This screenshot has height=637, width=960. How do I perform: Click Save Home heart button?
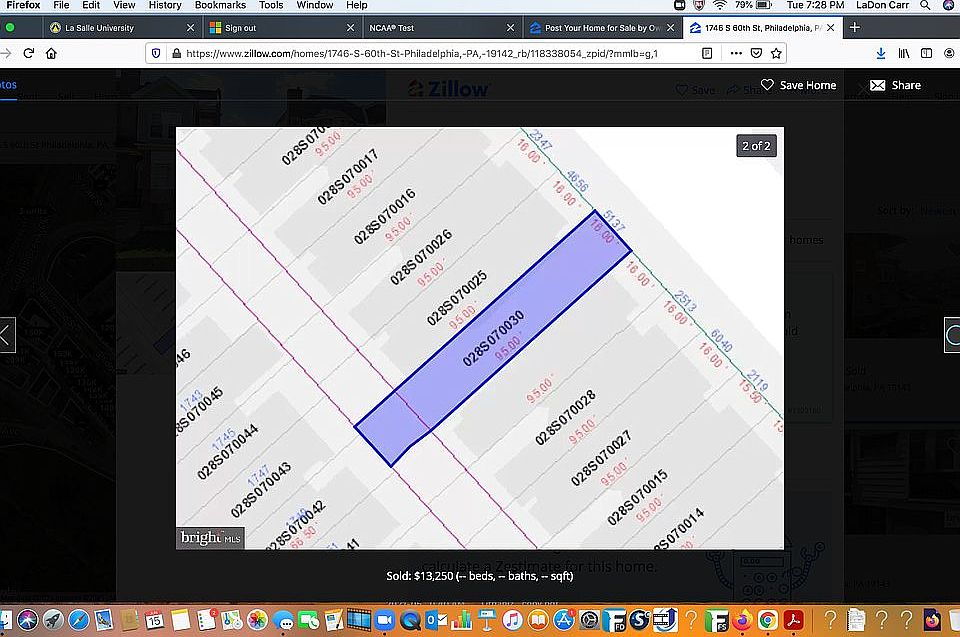click(x=798, y=85)
